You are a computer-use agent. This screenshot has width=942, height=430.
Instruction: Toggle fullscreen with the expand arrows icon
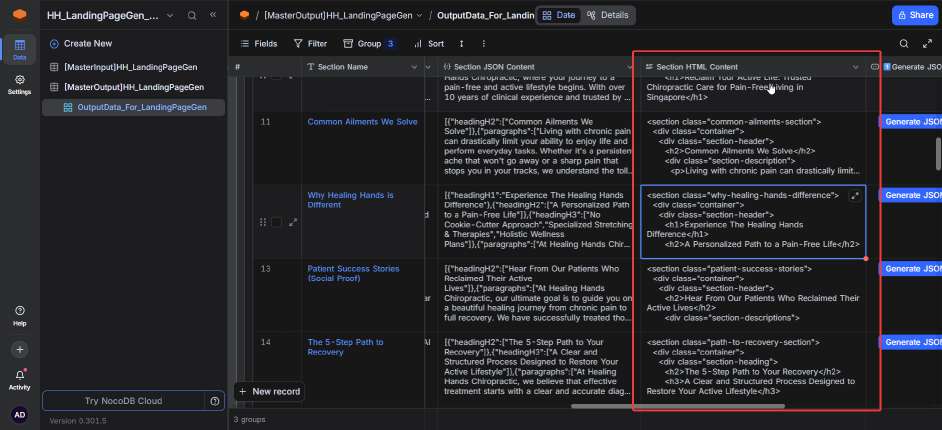coord(927,43)
